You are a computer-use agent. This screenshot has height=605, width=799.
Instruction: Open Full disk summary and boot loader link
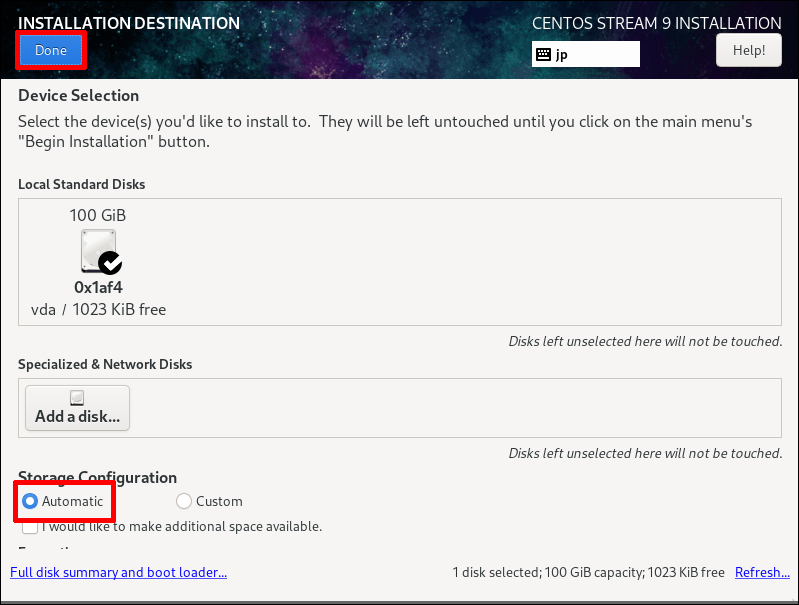click(x=119, y=572)
